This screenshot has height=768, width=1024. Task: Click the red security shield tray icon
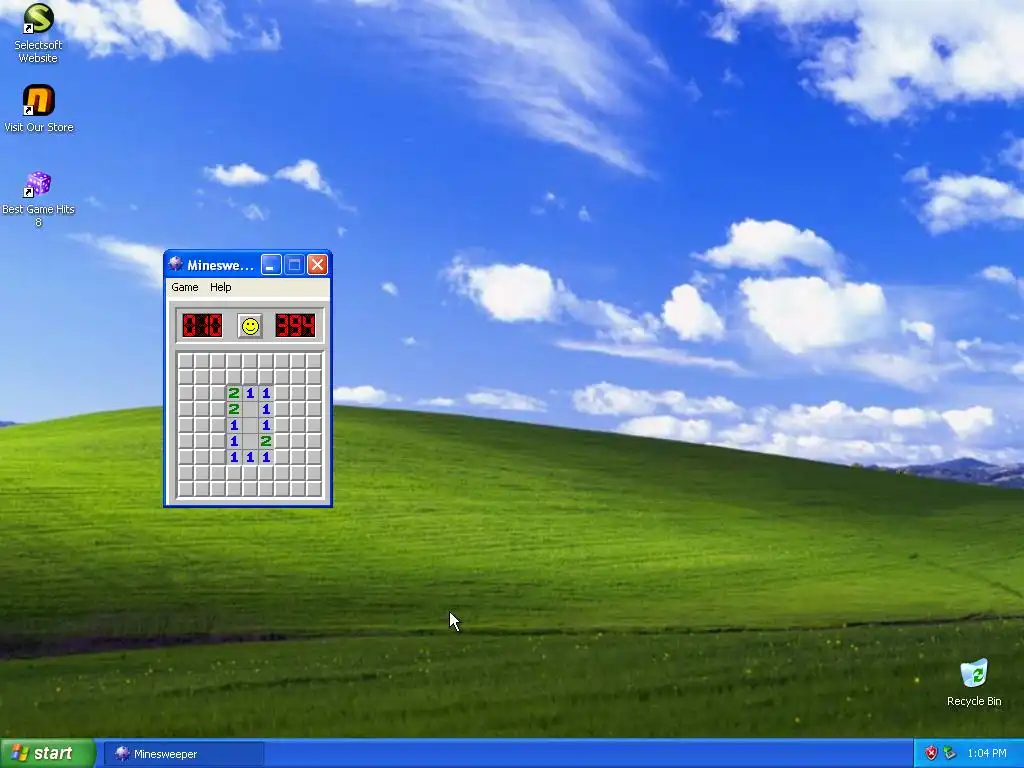(x=931, y=754)
